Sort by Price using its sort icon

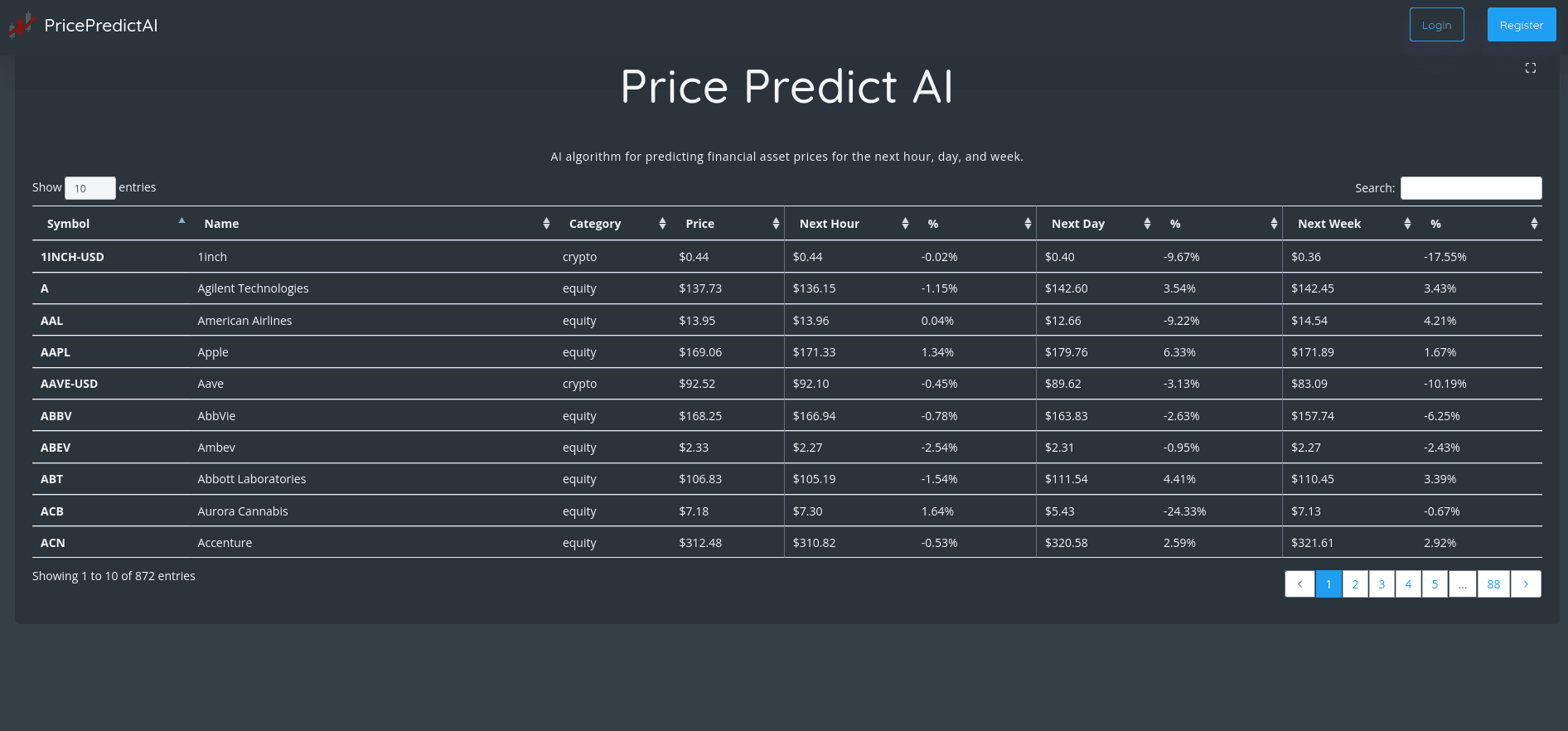(776, 223)
